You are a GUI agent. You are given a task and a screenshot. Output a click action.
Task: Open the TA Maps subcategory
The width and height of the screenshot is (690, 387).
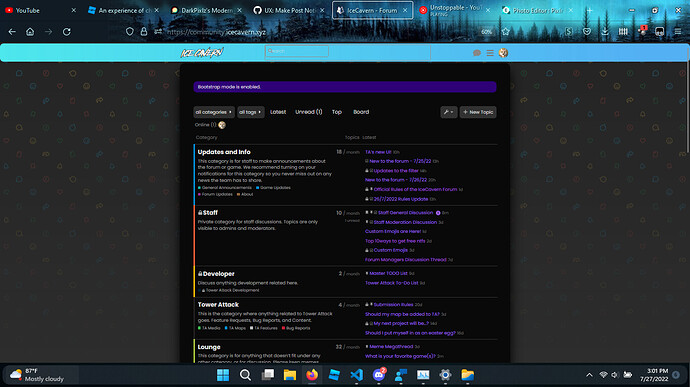[x=237, y=328]
